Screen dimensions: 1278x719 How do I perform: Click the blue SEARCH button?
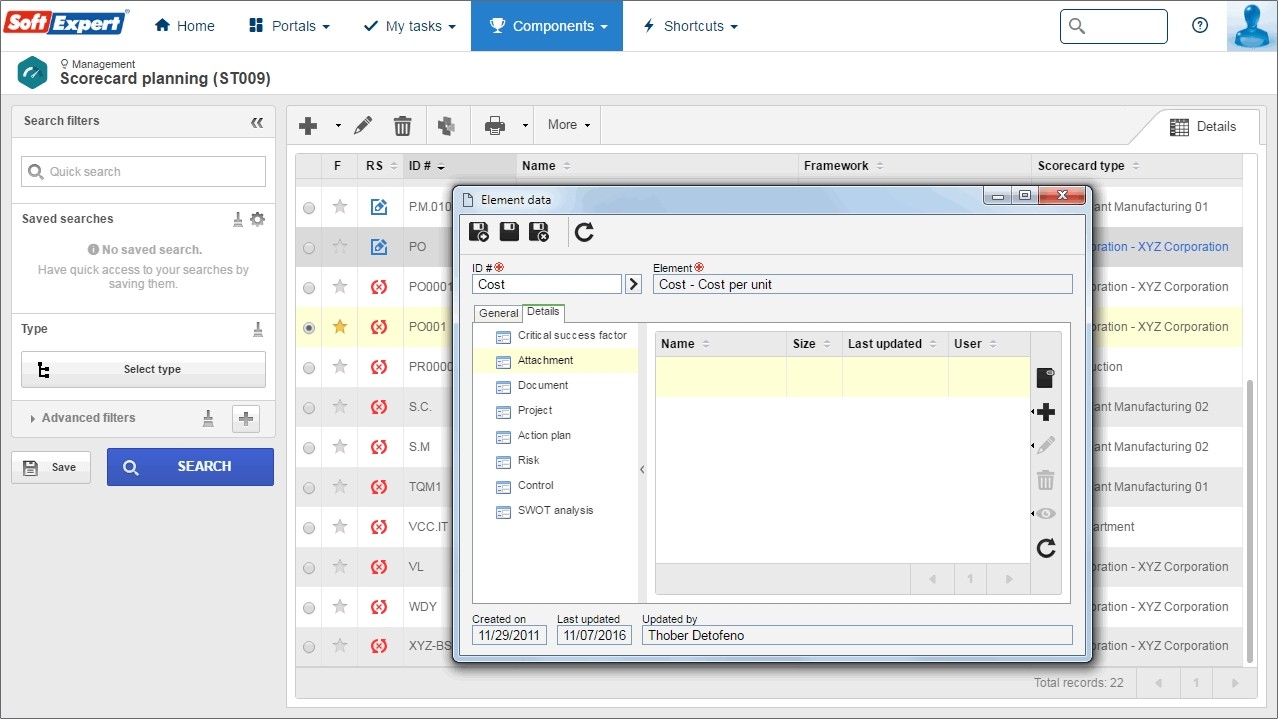[190, 467]
